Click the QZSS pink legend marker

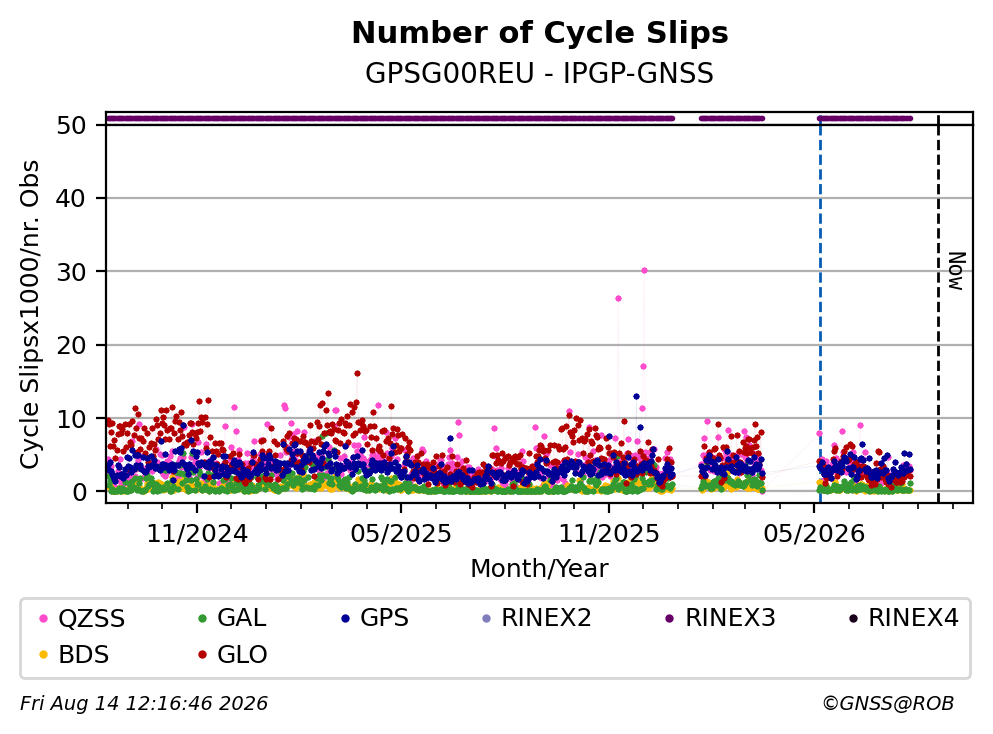tap(43, 618)
